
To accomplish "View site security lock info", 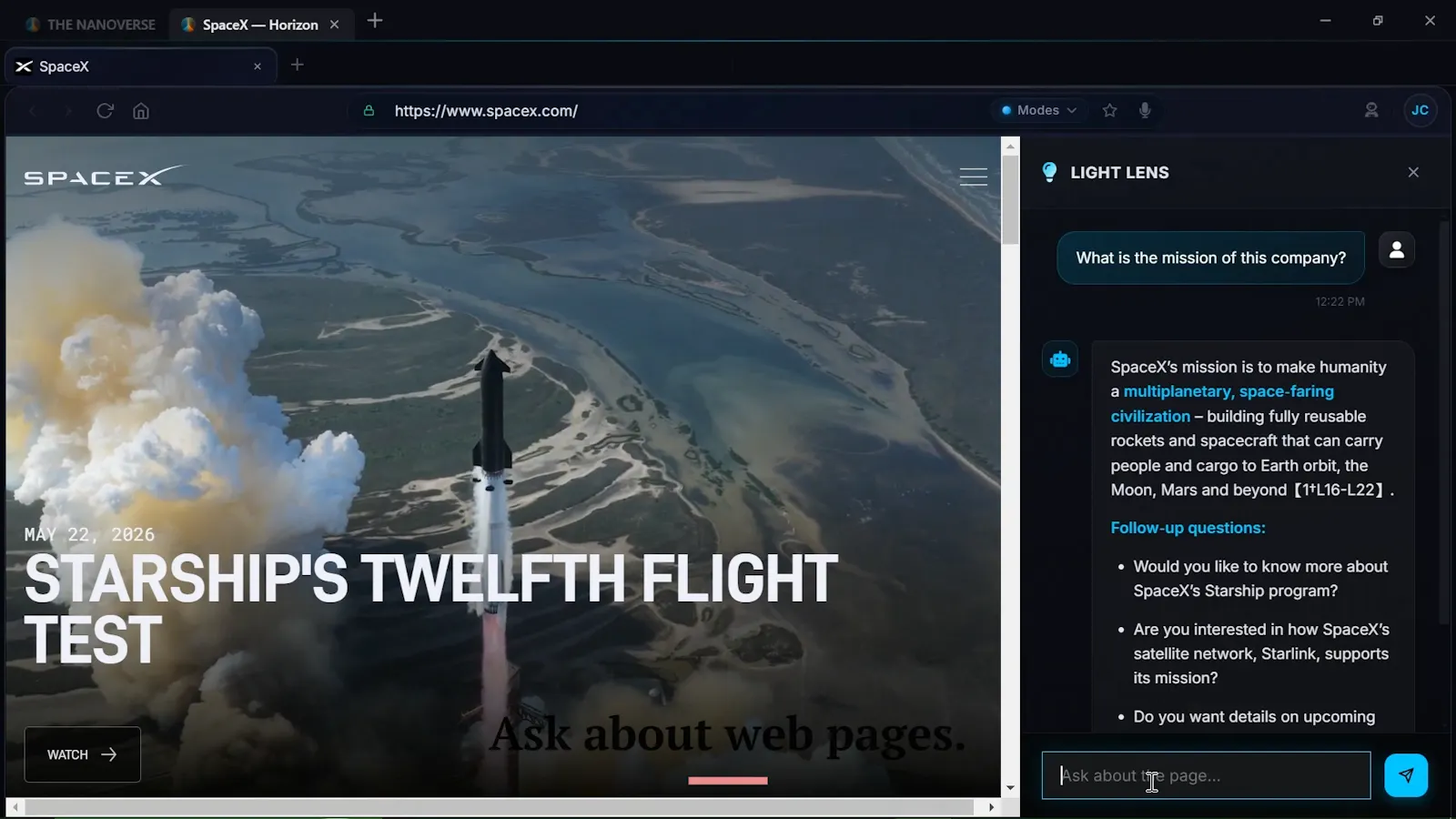I will [x=369, y=111].
